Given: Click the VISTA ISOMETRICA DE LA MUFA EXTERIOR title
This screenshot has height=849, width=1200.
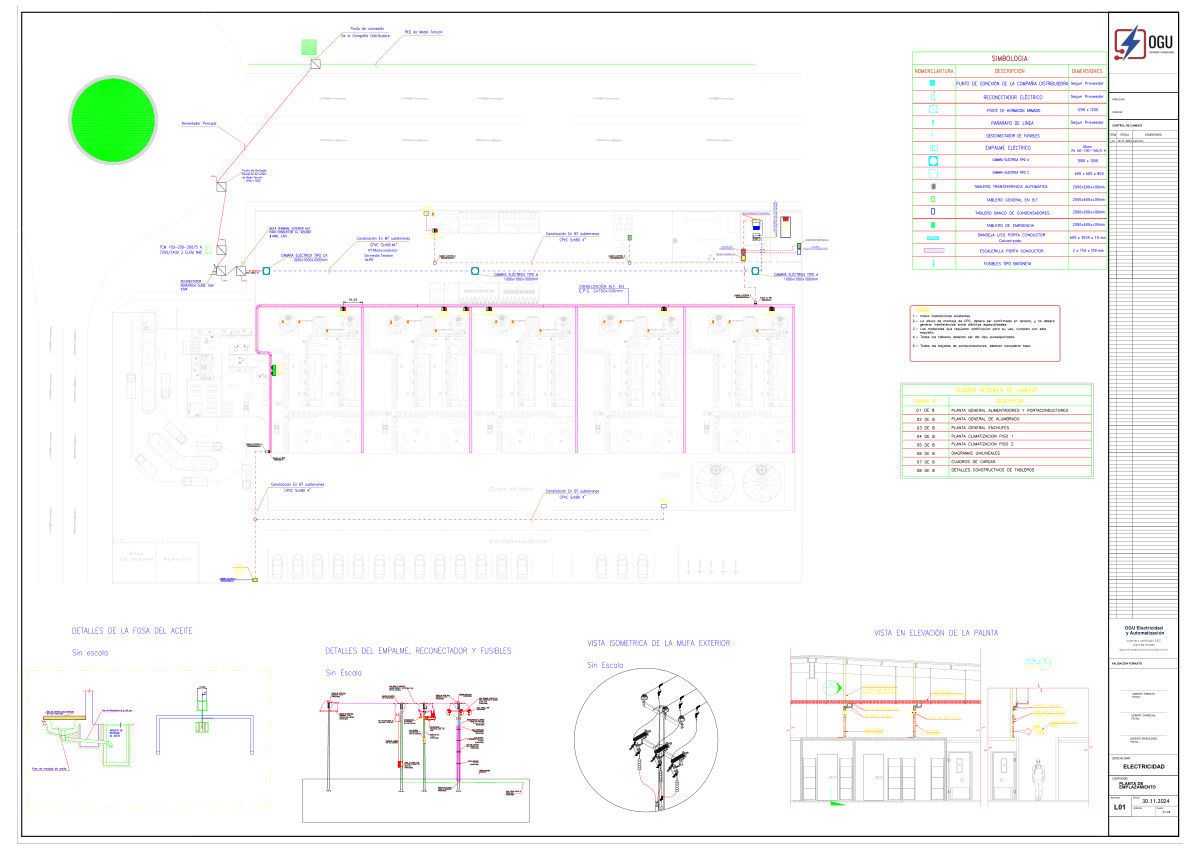Looking at the screenshot, I should pos(659,642).
